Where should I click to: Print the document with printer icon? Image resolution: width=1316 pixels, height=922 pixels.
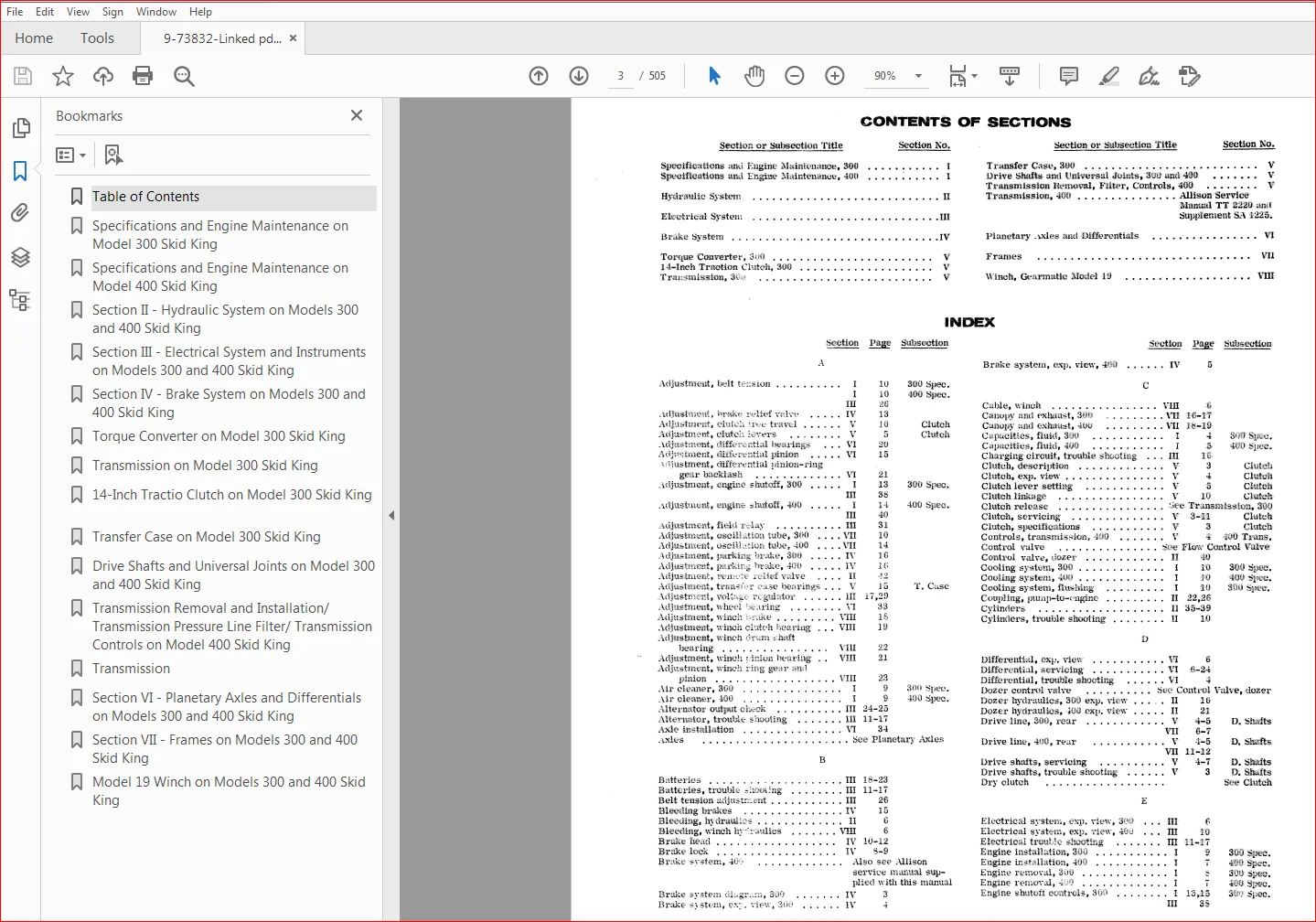tap(143, 76)
